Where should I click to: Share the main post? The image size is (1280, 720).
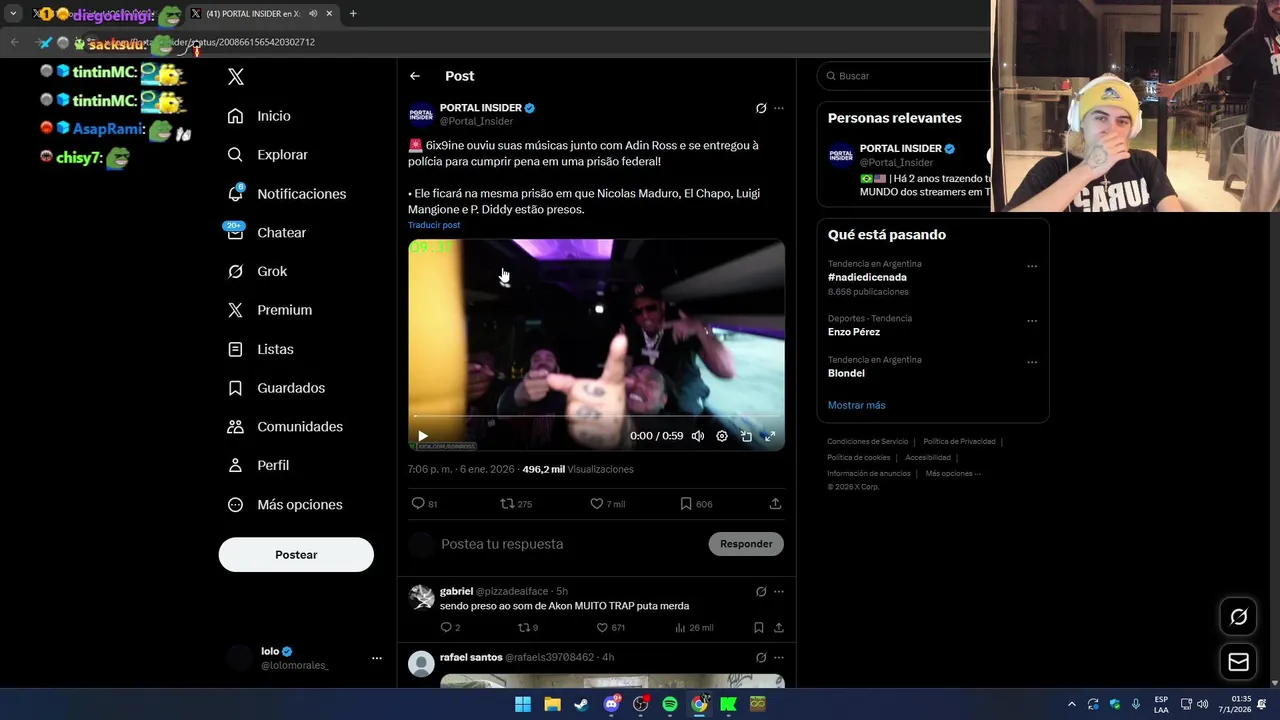coord(775,504)
